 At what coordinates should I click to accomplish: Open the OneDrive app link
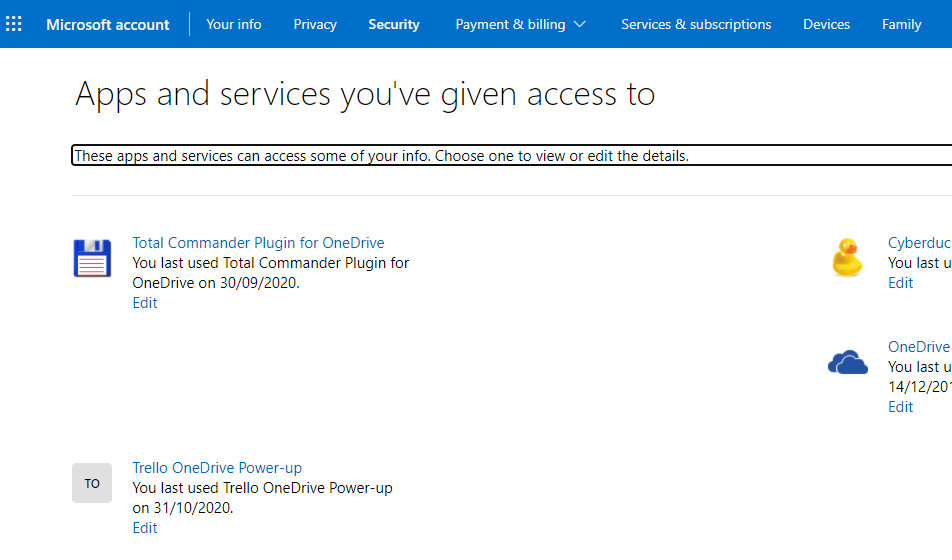click(919, 347)
